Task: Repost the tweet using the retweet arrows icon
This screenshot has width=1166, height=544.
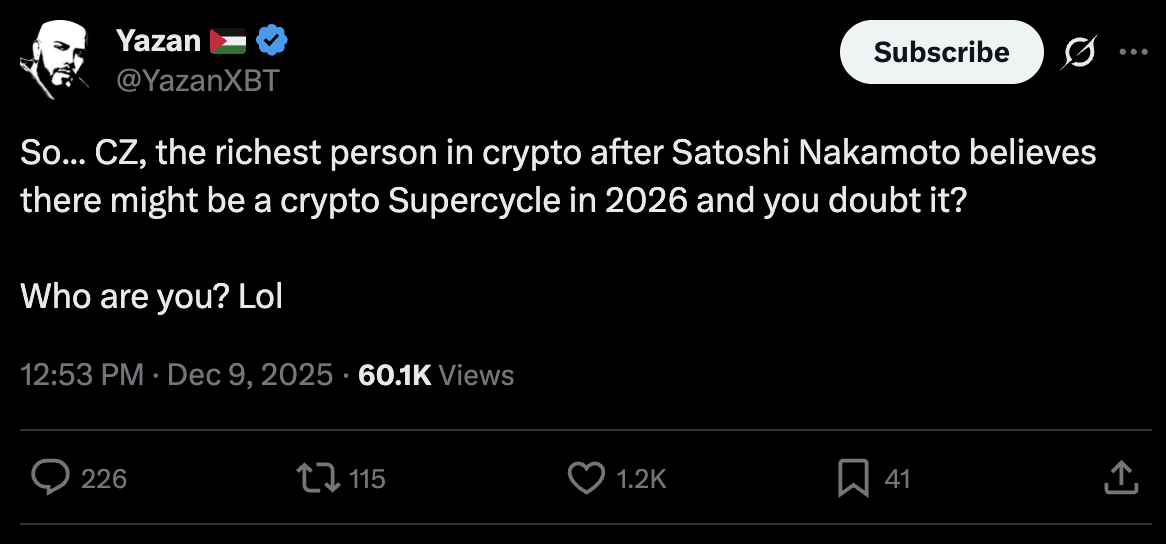Action: pyautogui.click(x=318, y=479)
